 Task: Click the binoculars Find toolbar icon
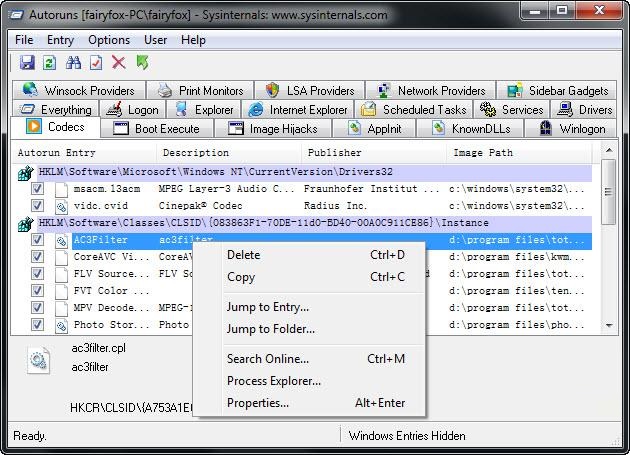[x=73, y=63]
